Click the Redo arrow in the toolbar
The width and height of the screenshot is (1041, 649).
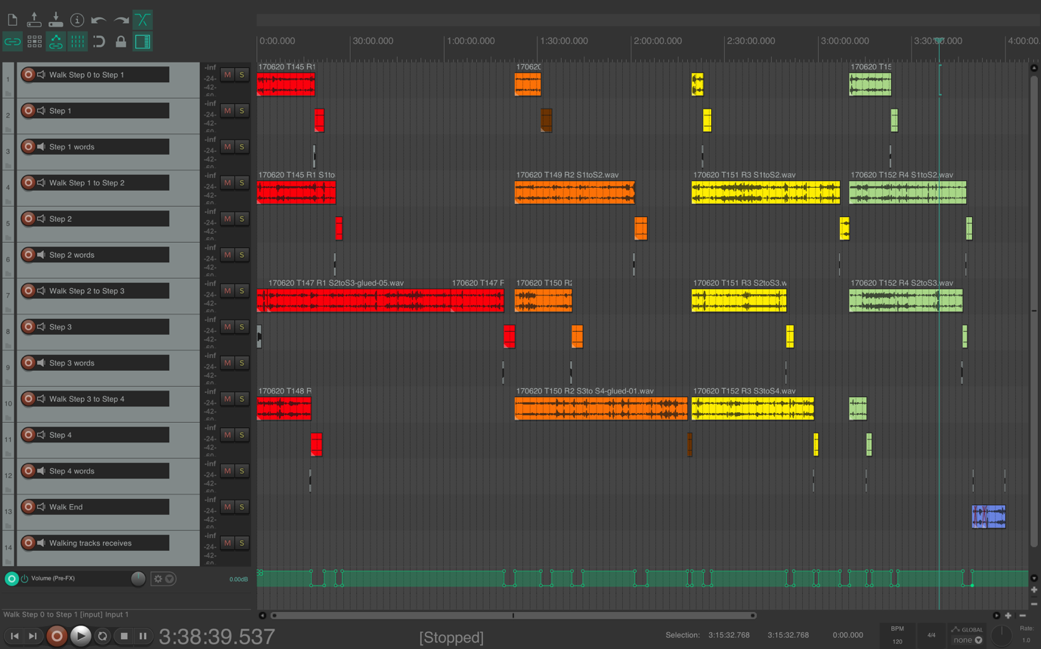(x=121, y=19)
